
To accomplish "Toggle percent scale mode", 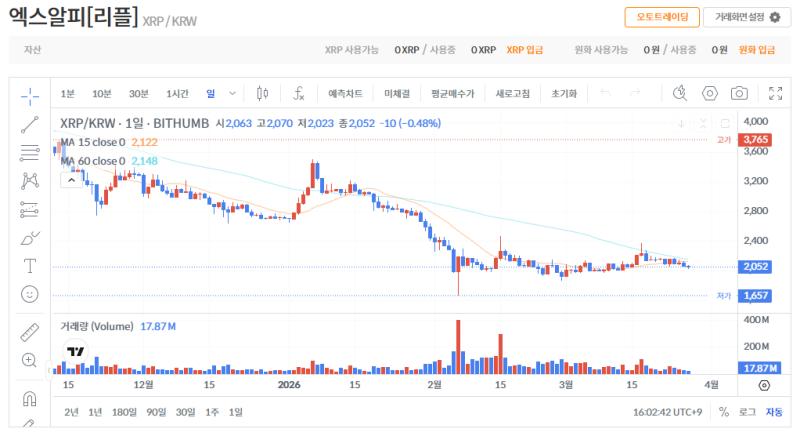I will [723, 412].
